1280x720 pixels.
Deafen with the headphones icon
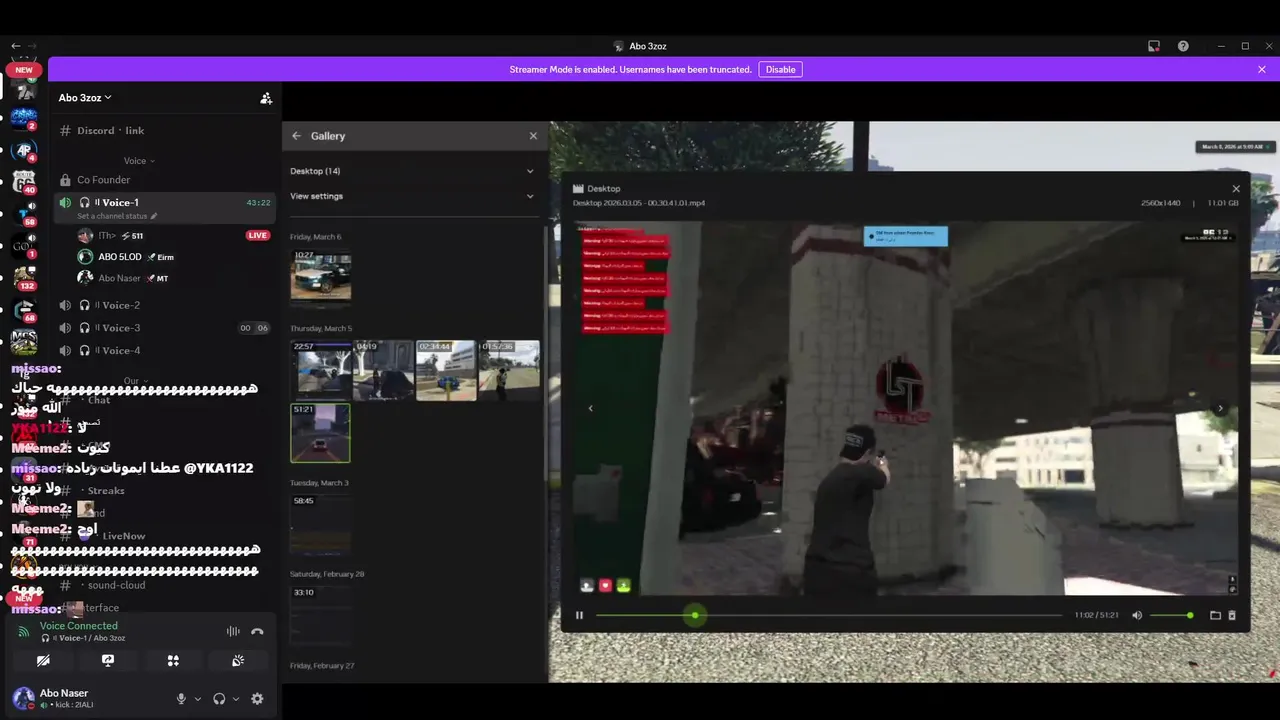219,699
